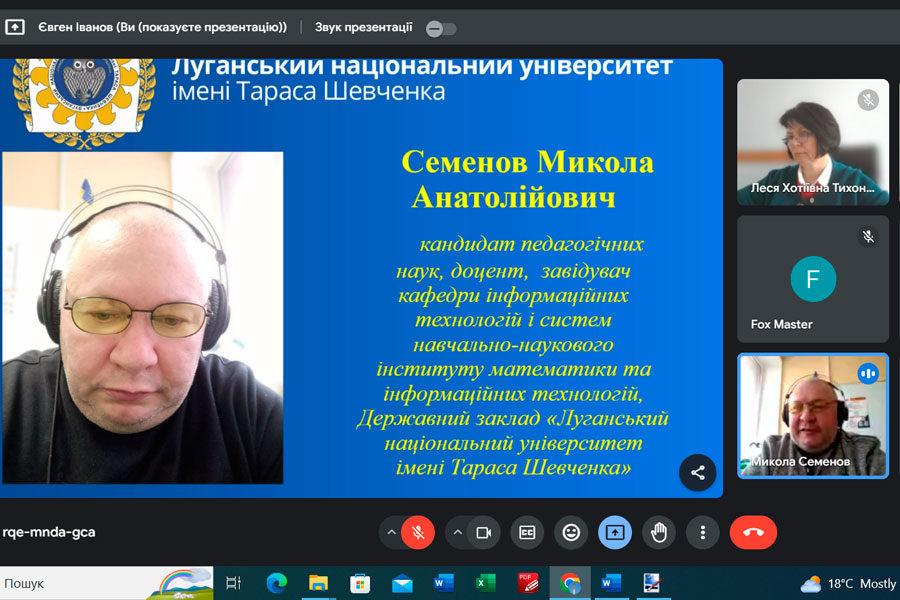Viewport: 900px width, 600px height.
Task: Click the Fox Master avatar circle
Action: click(x=813, y=279)
